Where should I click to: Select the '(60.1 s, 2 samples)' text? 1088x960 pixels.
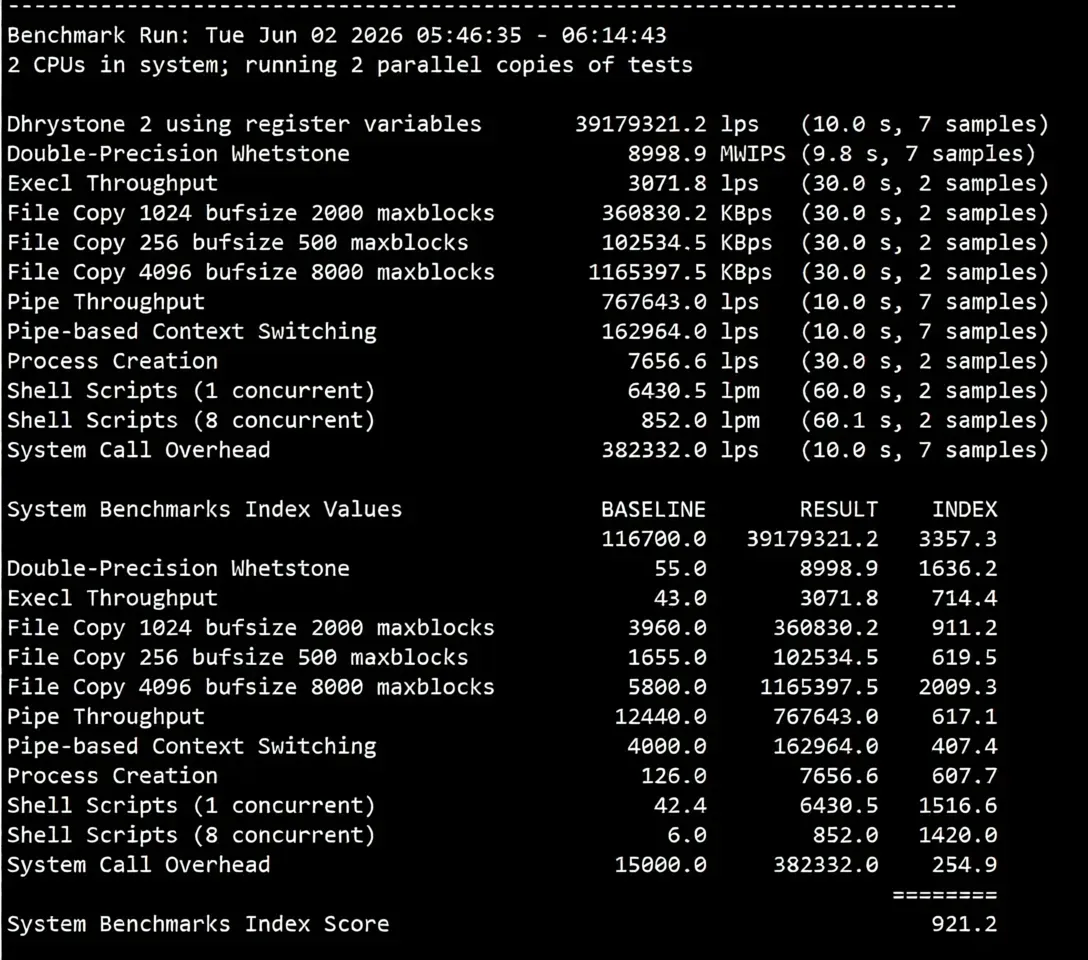[924, 420]
